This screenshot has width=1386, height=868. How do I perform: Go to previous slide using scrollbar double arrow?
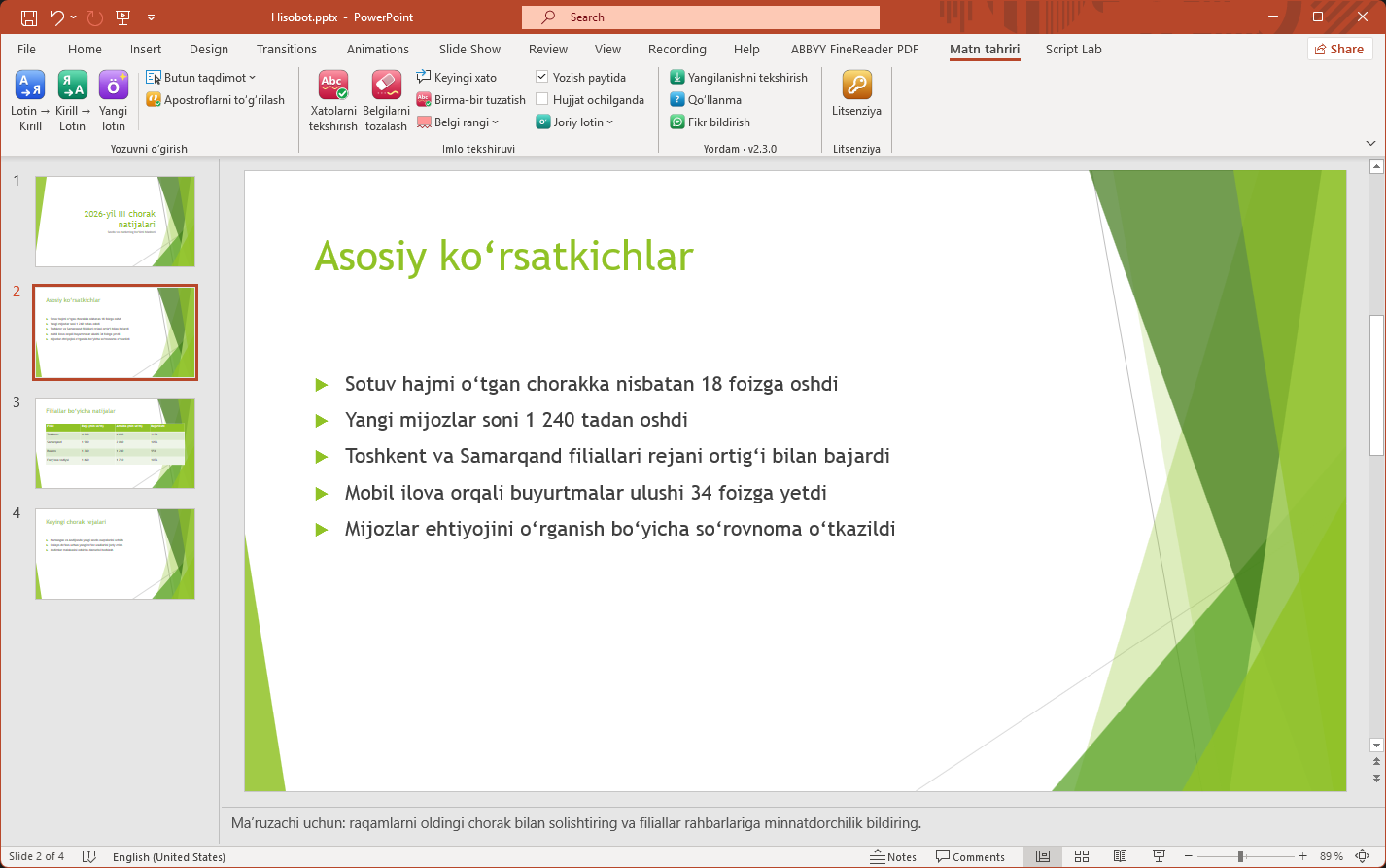click(x=1376, y=764)
